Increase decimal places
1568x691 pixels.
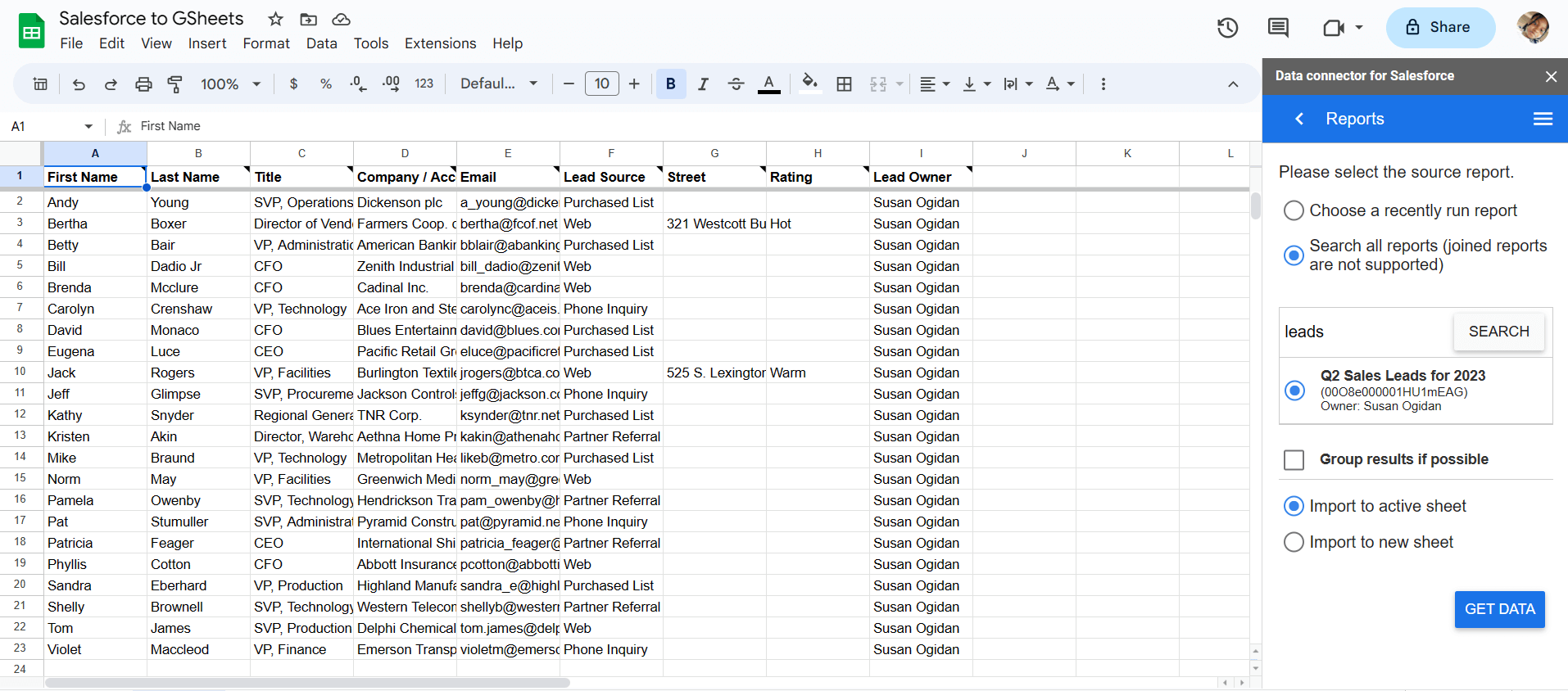pos(391,84)
